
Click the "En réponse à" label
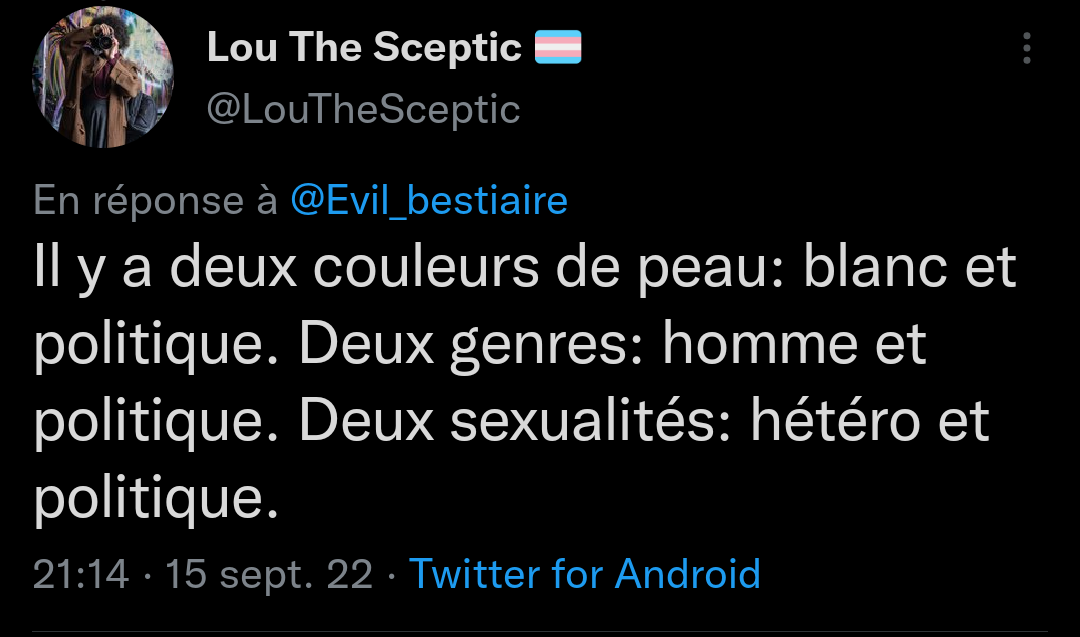(x=155, y=201)
